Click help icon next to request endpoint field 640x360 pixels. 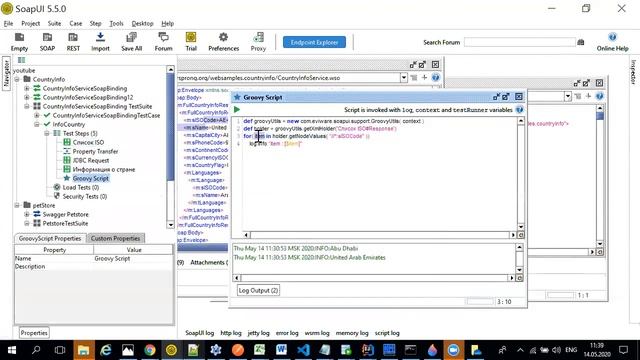pos(436,78)
